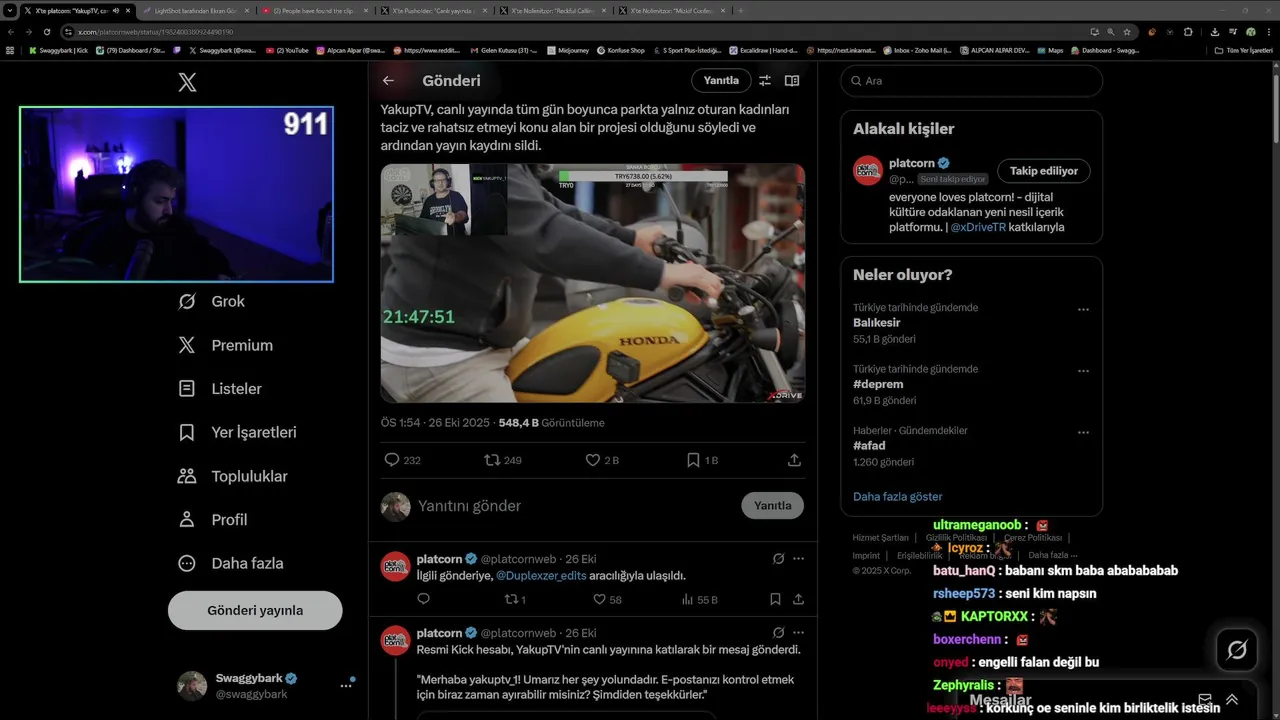The height and width of the screenshot is (720, 1280).
Task: Go back with the Gönderi arrow
Action: tap(388, 81)
